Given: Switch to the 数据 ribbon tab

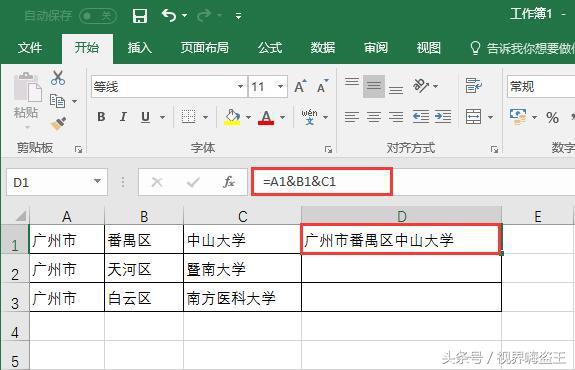Looking at the screenshot, I should (x=323, y=48).
